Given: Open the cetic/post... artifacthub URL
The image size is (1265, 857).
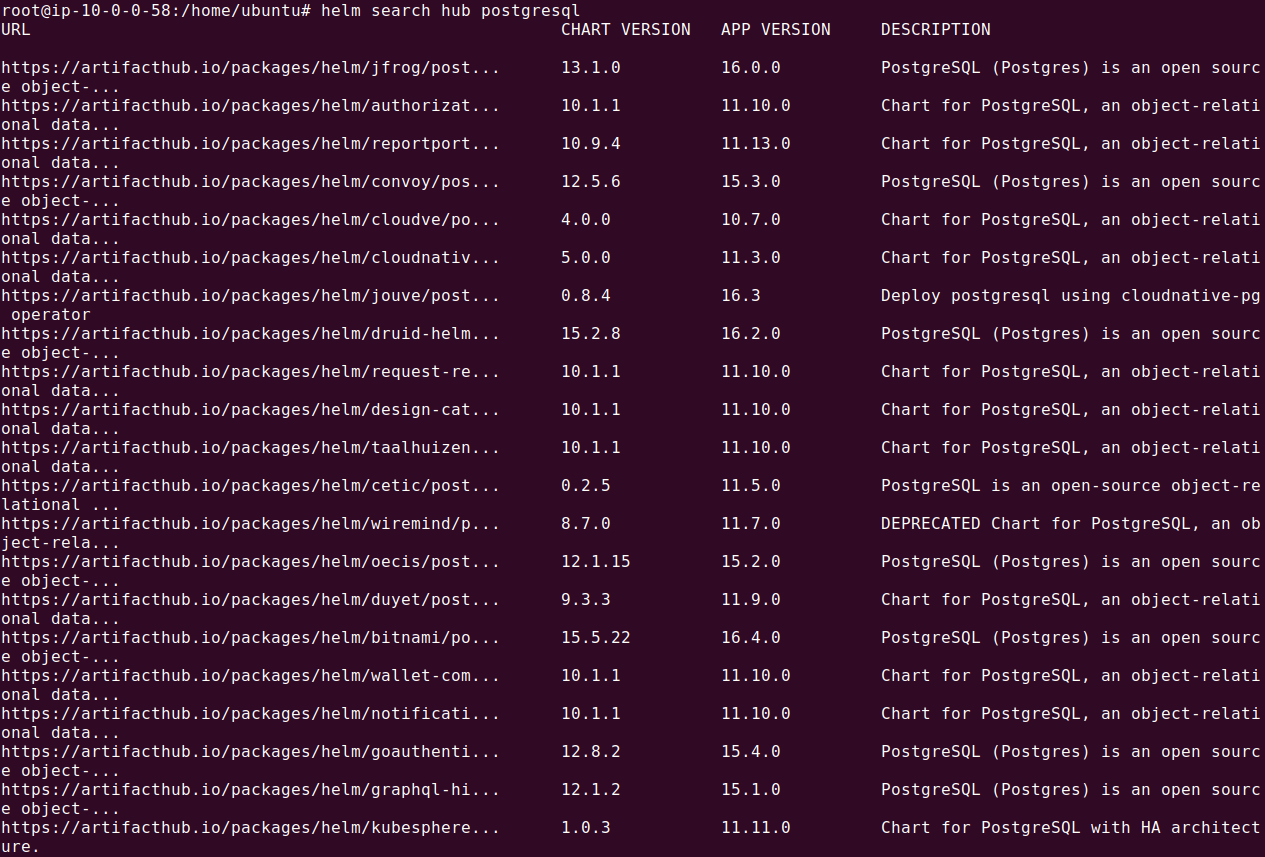Looking at the screenshot, I should (x=250, y=486).
